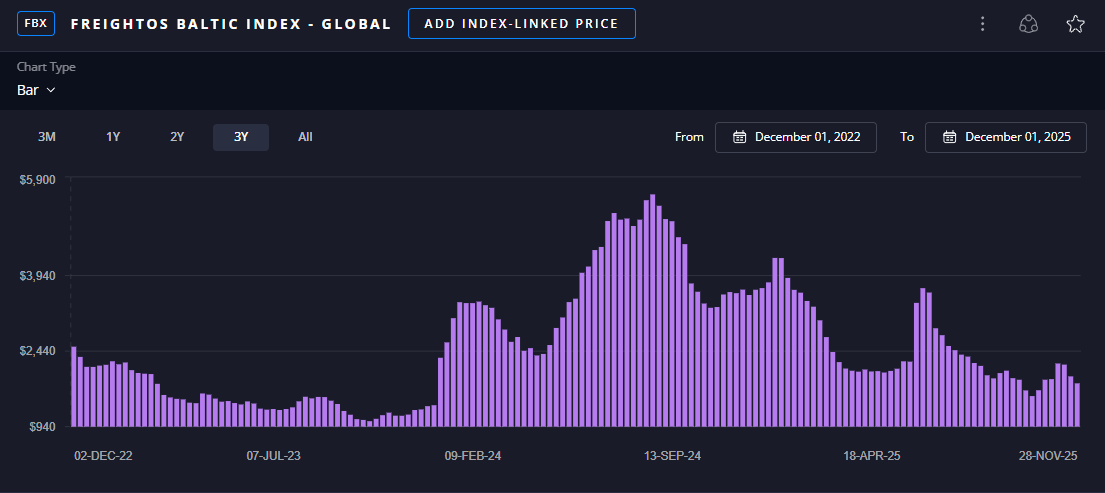Open the three-dot more options menu
Viewport: 1105px width, 493px height.
[983, 24]
